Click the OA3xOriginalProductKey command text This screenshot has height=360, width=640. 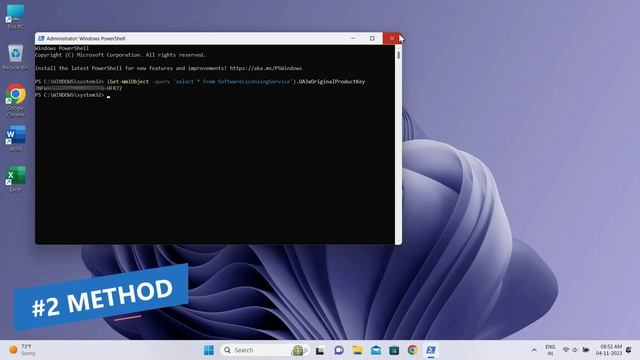[x=332, y=82]
